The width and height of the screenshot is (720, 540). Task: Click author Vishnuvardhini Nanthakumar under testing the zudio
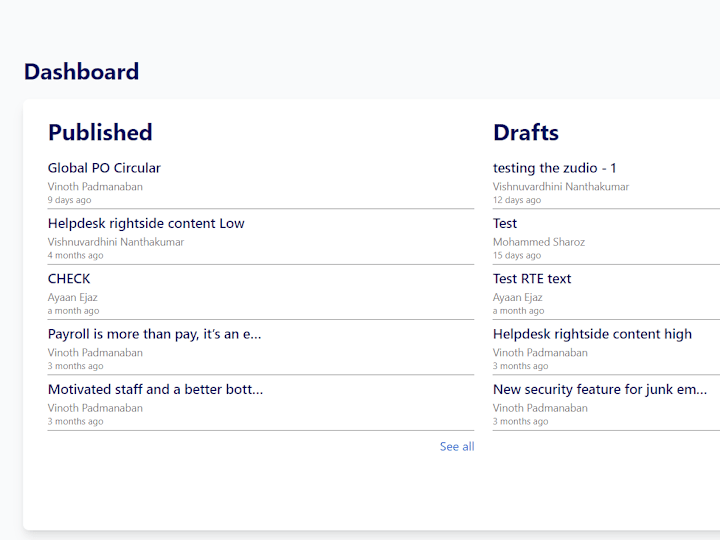coord(561,186)
